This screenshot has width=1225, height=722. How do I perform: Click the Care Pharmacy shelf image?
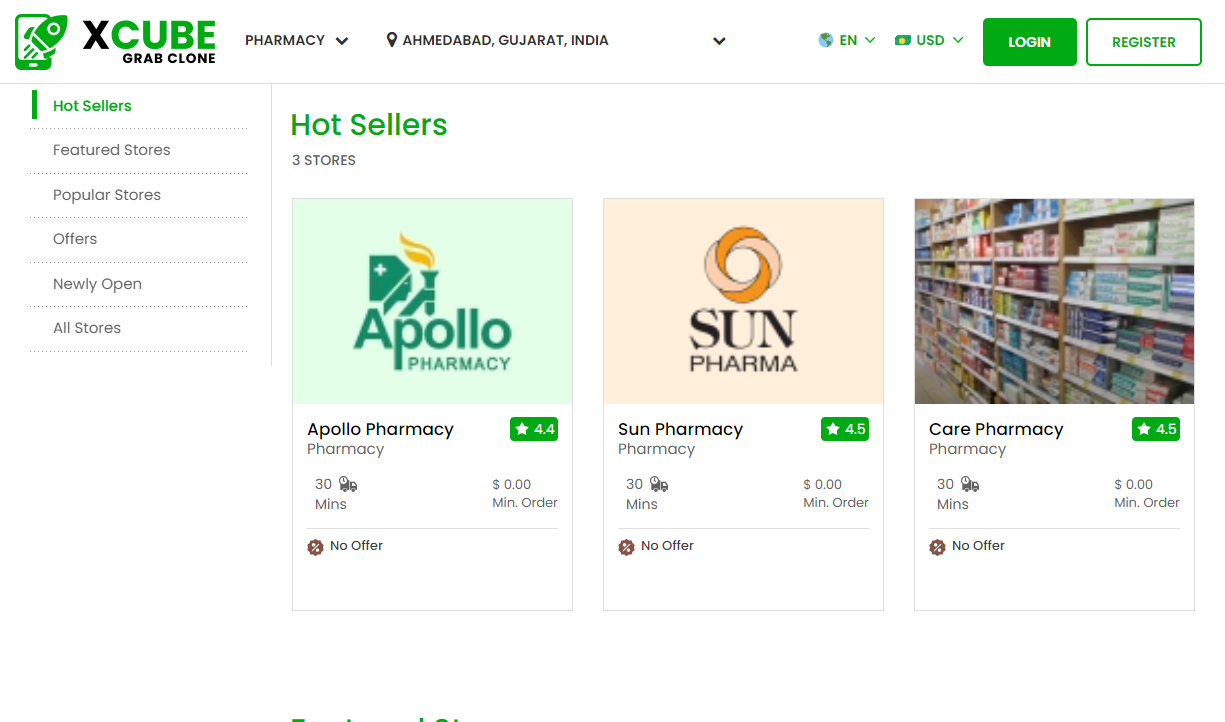pos(1053,301)
